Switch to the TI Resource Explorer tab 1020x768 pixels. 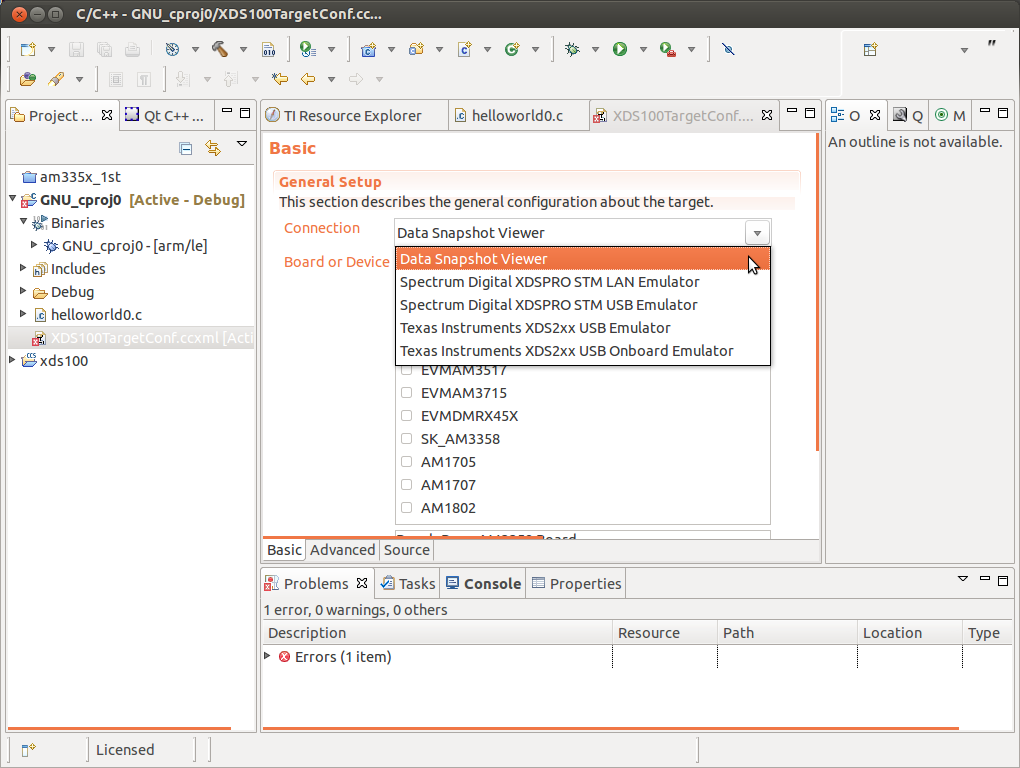[x=354, y=116]
